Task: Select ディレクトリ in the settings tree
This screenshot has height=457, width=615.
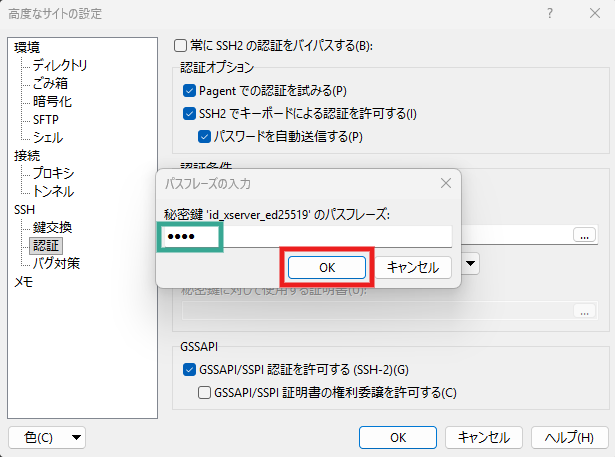Action: pyautogui.click(x=59, y=65)
